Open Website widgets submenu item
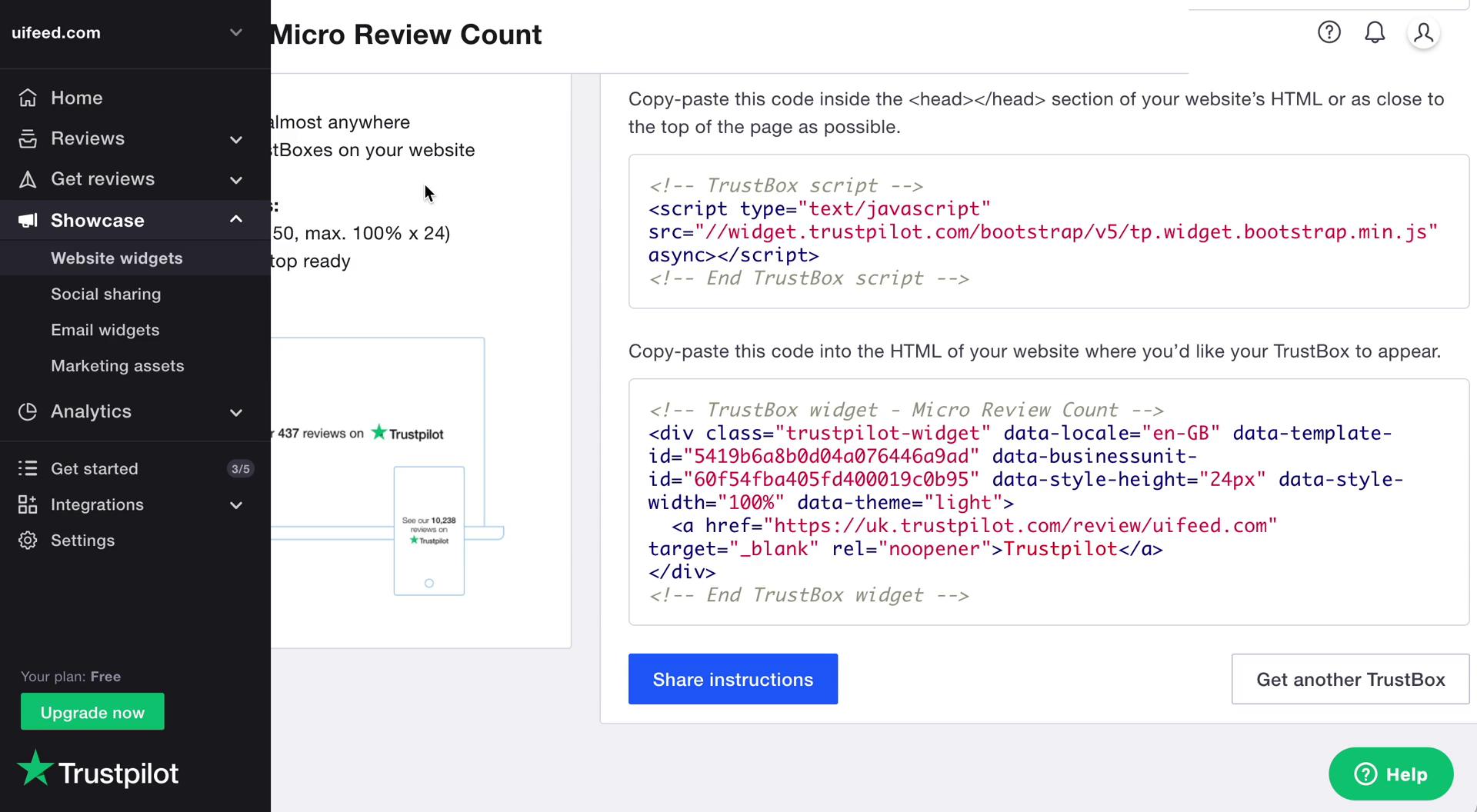 pos(135,258)
